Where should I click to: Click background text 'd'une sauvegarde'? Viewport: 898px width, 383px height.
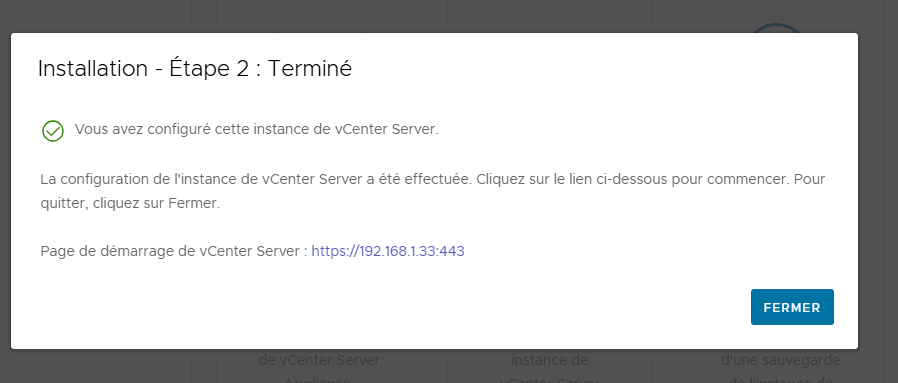(x=781, y=361)
